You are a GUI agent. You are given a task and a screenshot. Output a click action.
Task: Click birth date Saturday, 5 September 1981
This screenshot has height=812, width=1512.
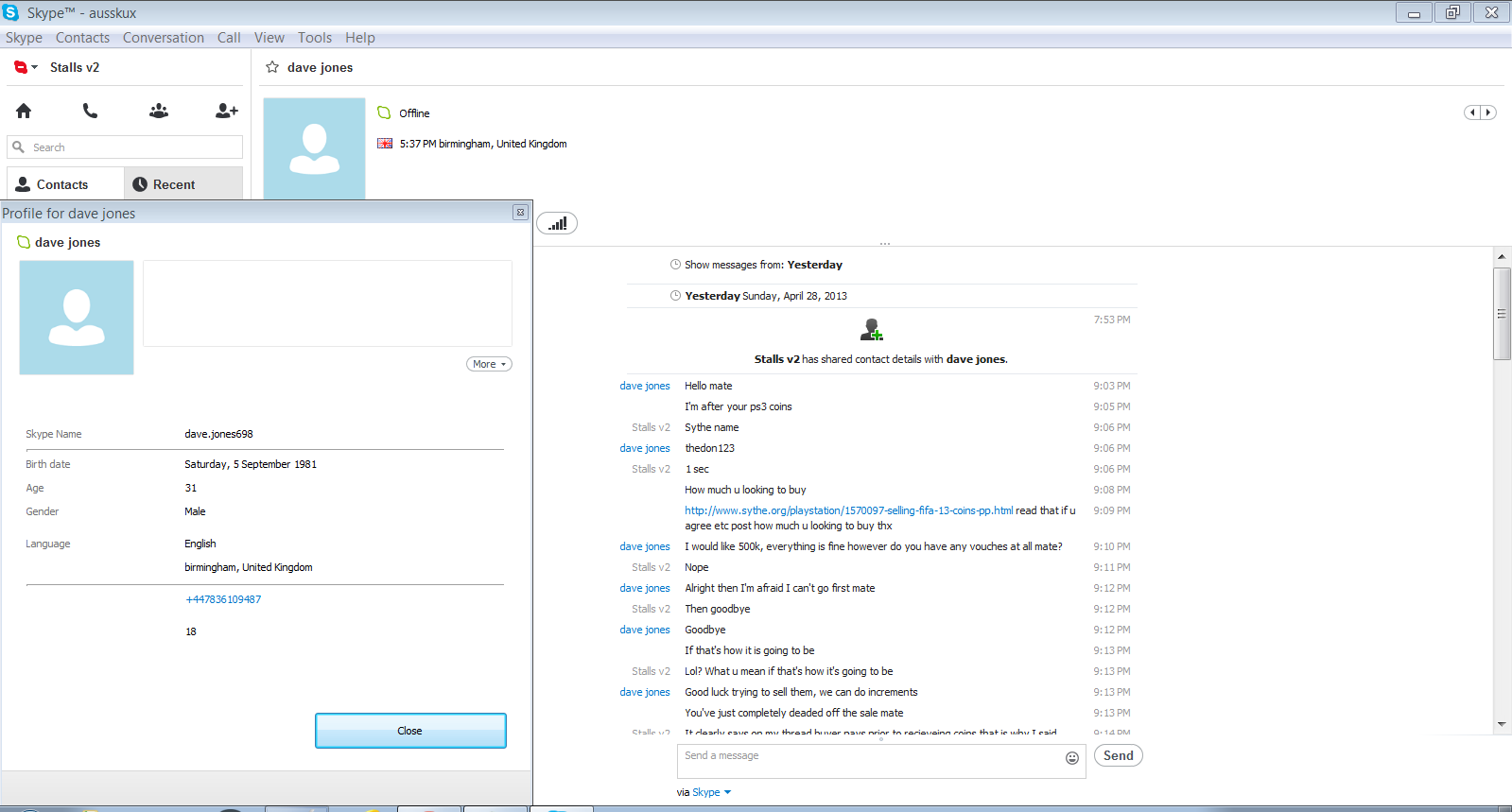pyautogui.click(x=251, y=464)
